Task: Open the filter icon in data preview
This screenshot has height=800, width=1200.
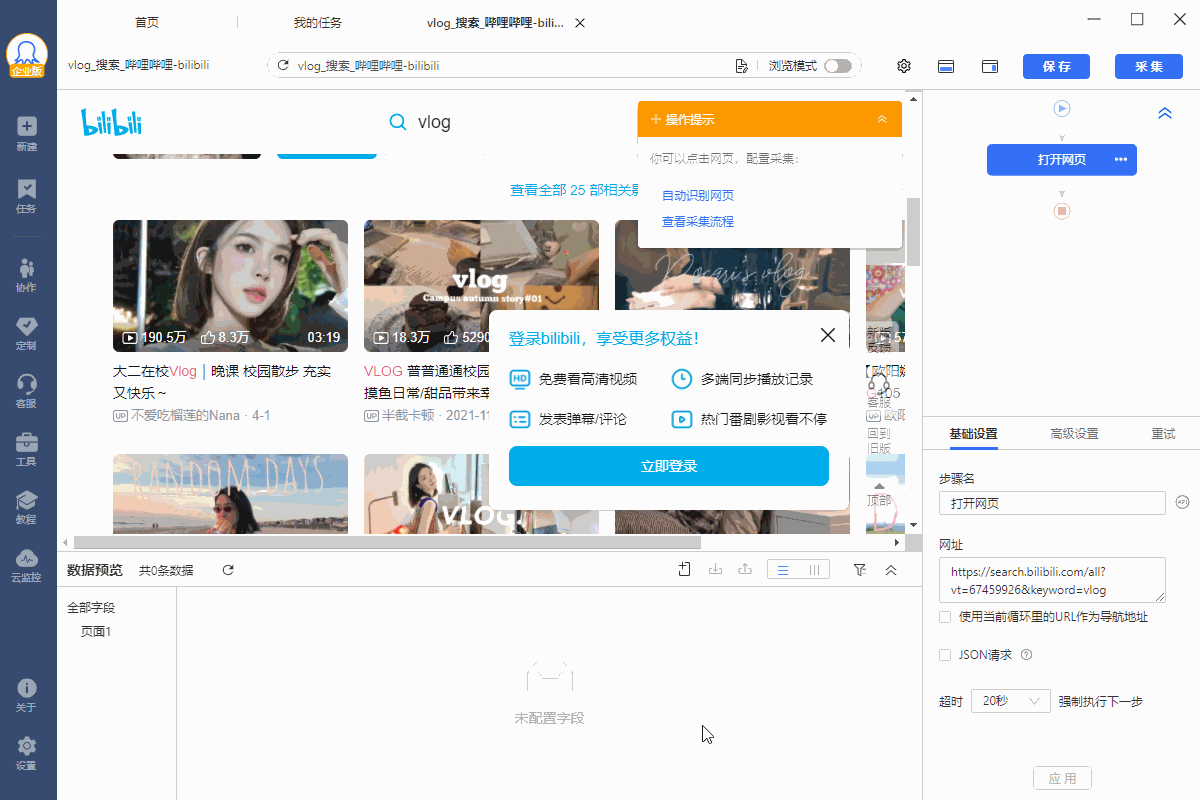Action: (860, 569)
